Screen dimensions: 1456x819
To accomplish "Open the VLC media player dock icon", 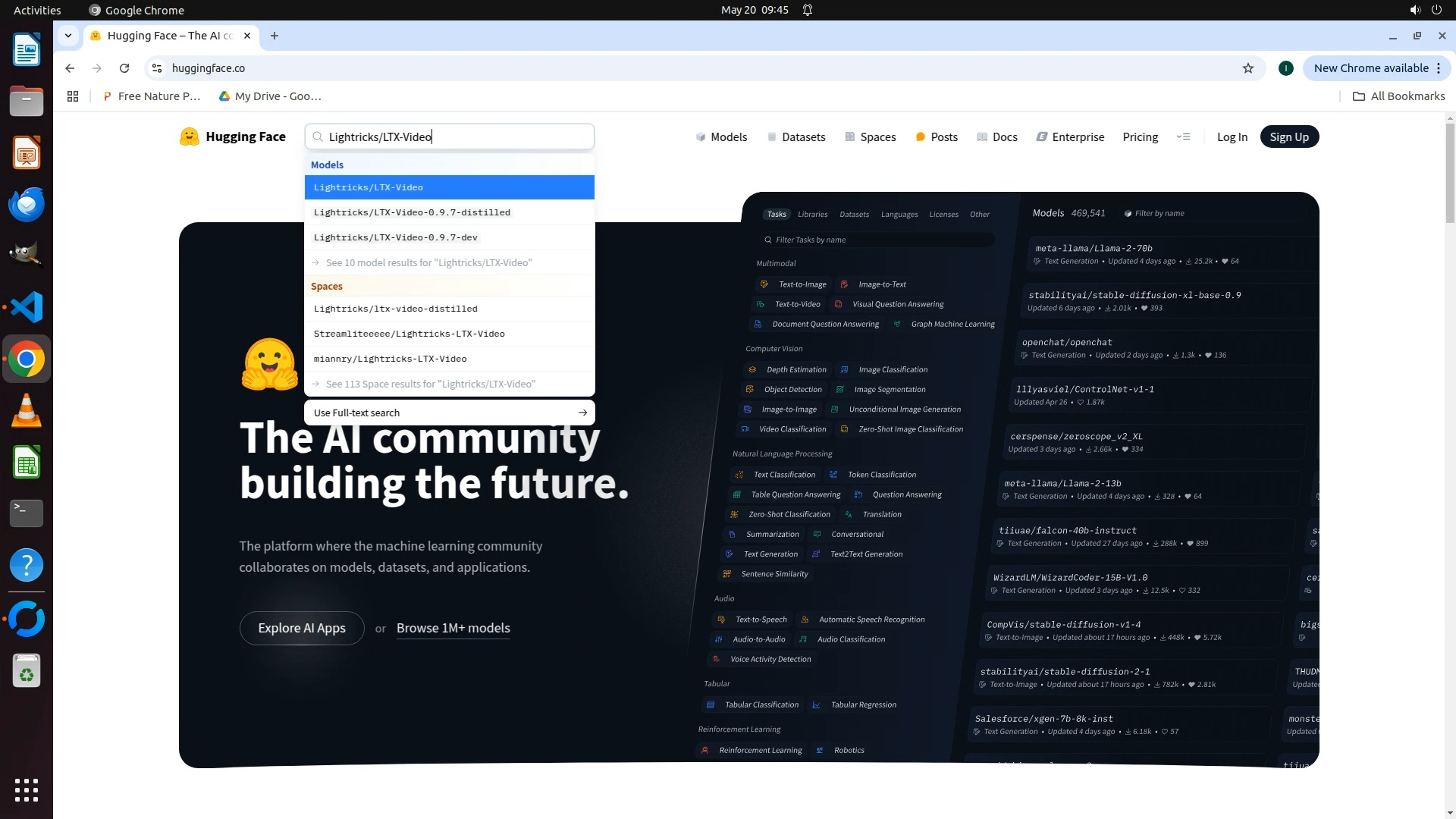I will [x=27, y=410].
